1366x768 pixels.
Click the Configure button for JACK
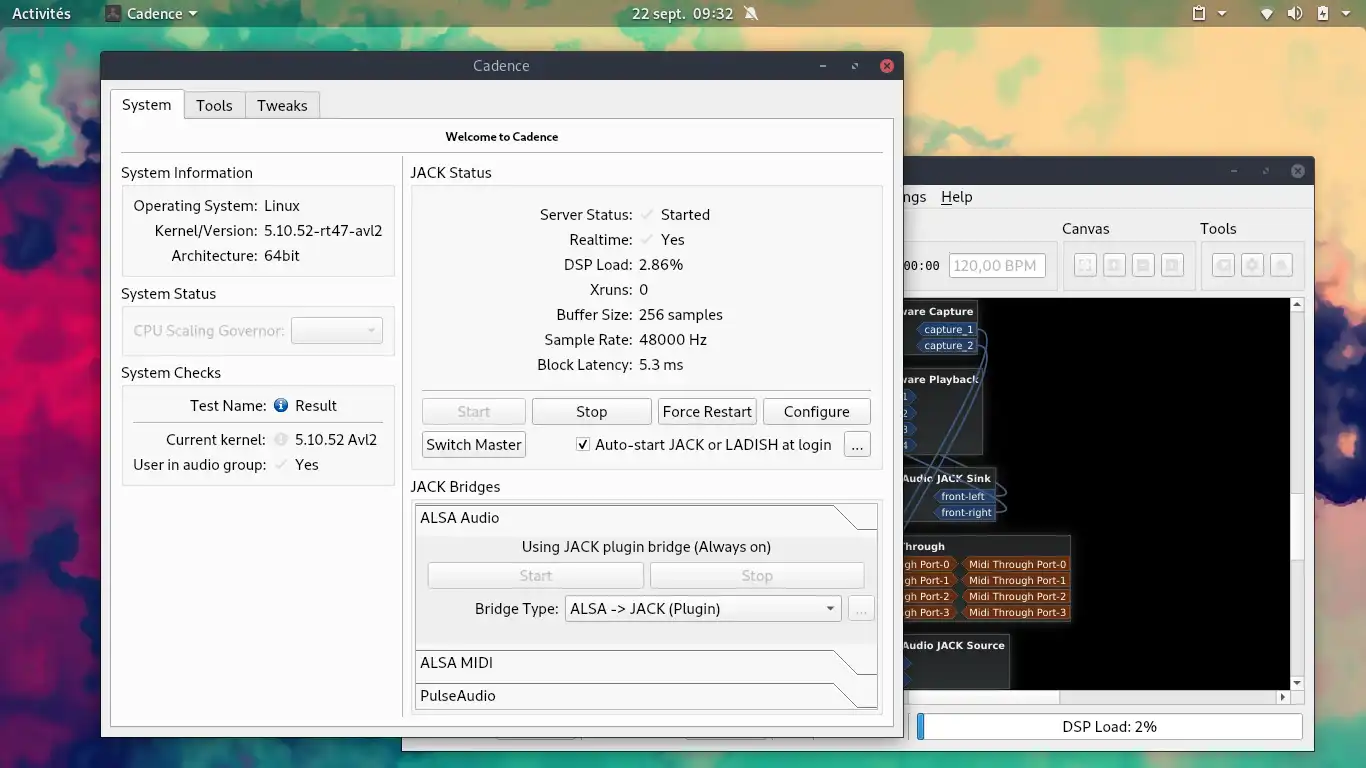click(x=816, y=411)
